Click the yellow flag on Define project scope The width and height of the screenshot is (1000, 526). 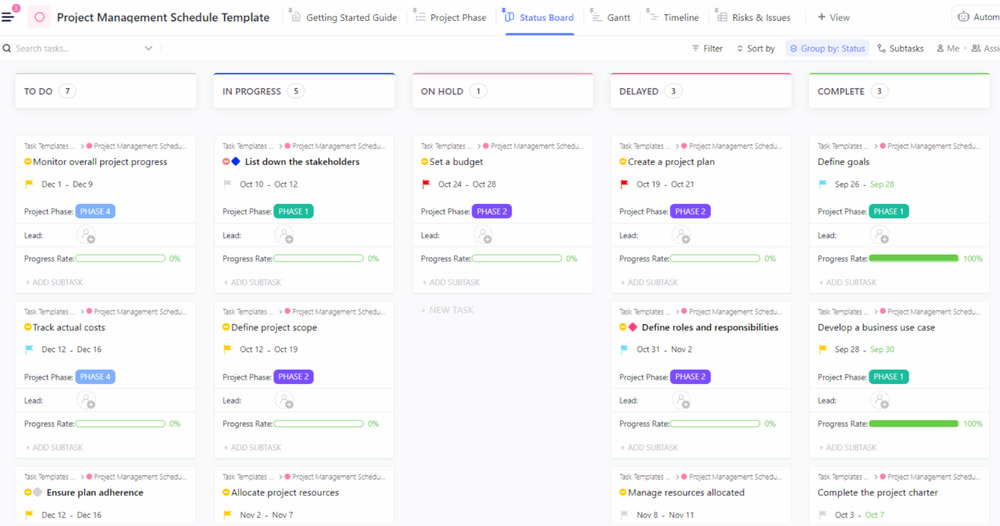coord(227,349)
